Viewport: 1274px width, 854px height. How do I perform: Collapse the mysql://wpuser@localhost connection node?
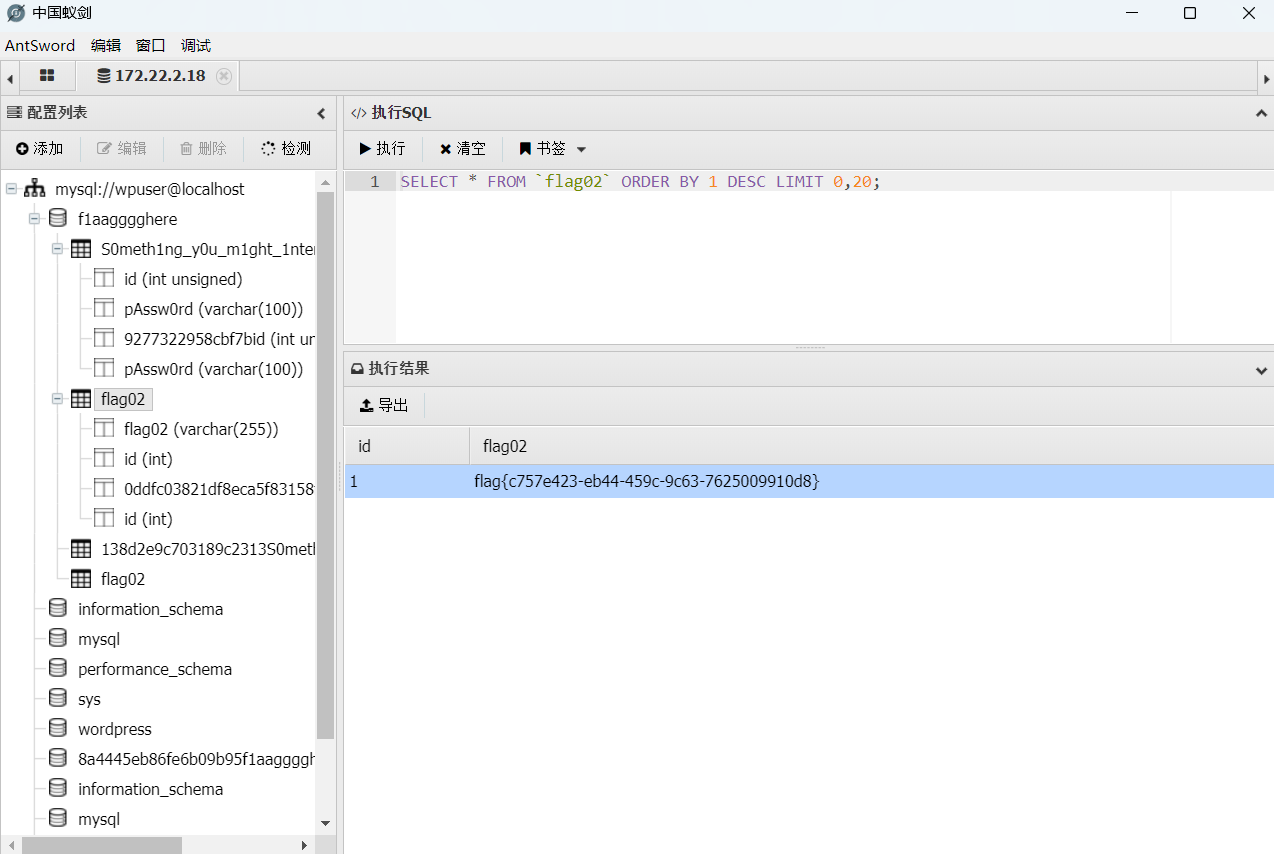coord(11,189)
